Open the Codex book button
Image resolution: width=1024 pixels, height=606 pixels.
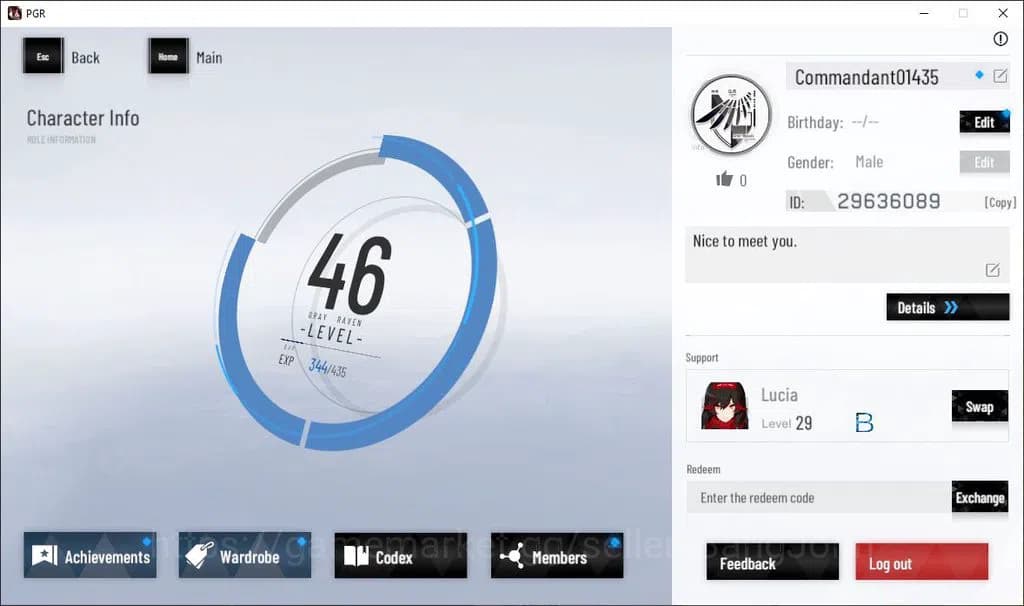pyautogui.click(x=400, y=556)
